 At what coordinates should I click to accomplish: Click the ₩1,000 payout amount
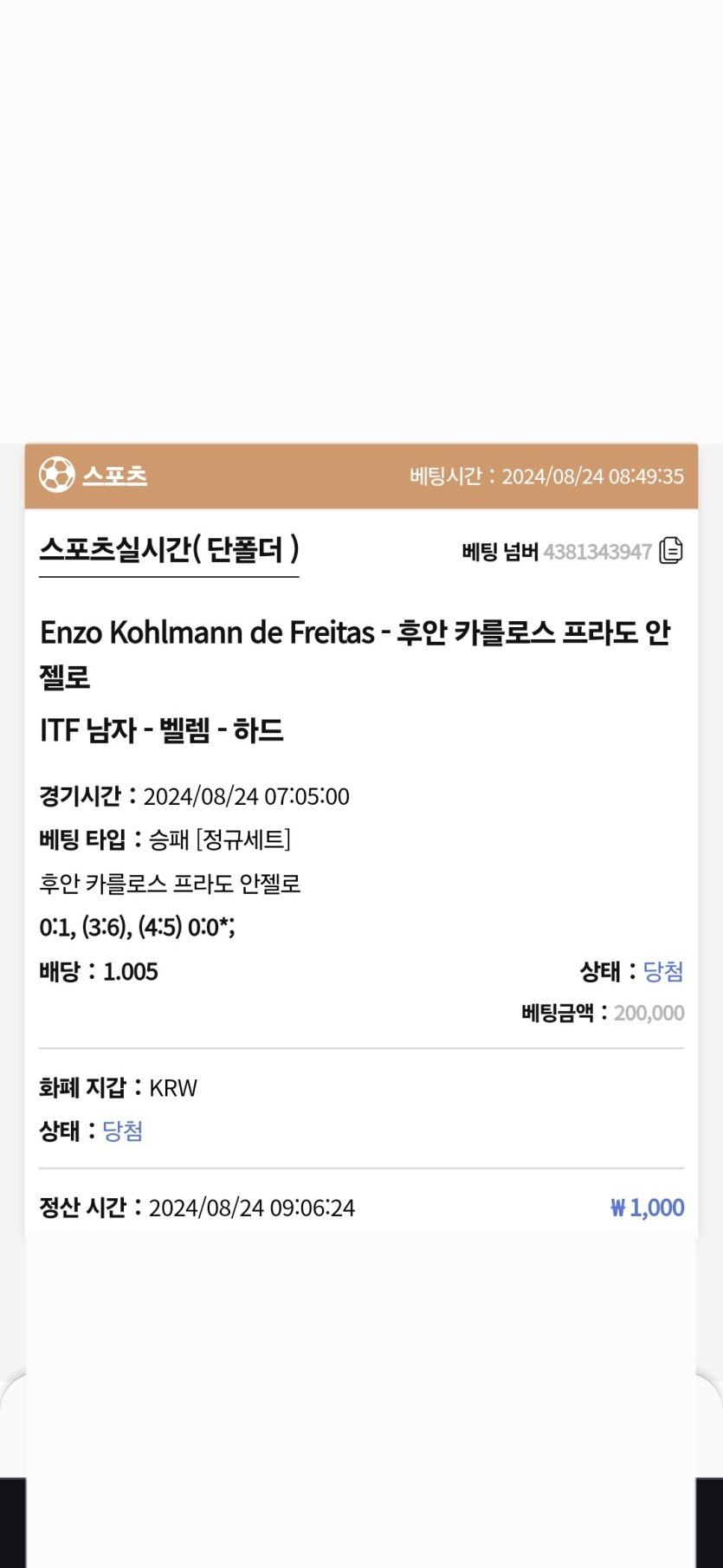(x=647, y=1208)
